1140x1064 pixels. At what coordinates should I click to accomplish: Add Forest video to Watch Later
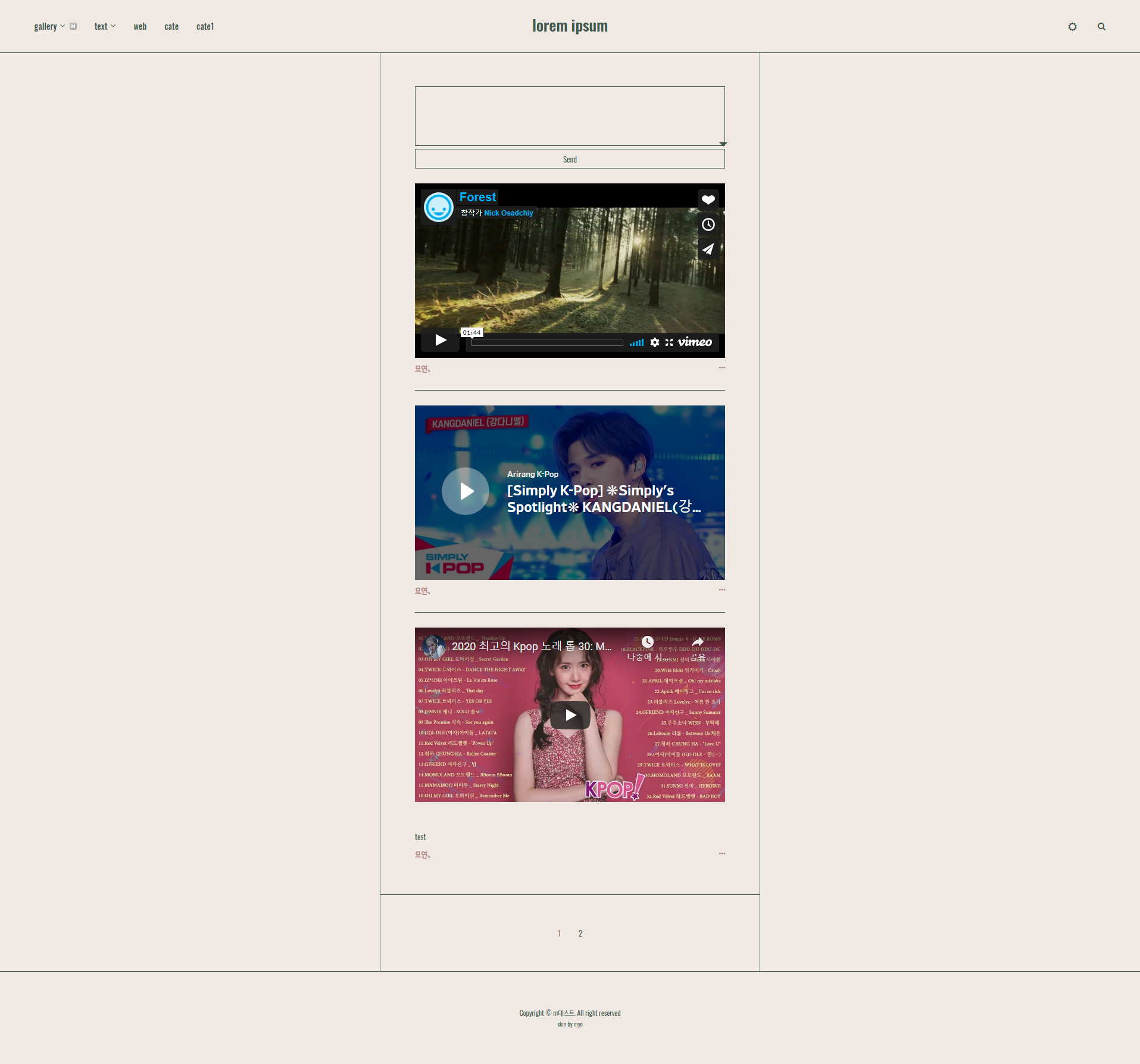coord(708,224)
